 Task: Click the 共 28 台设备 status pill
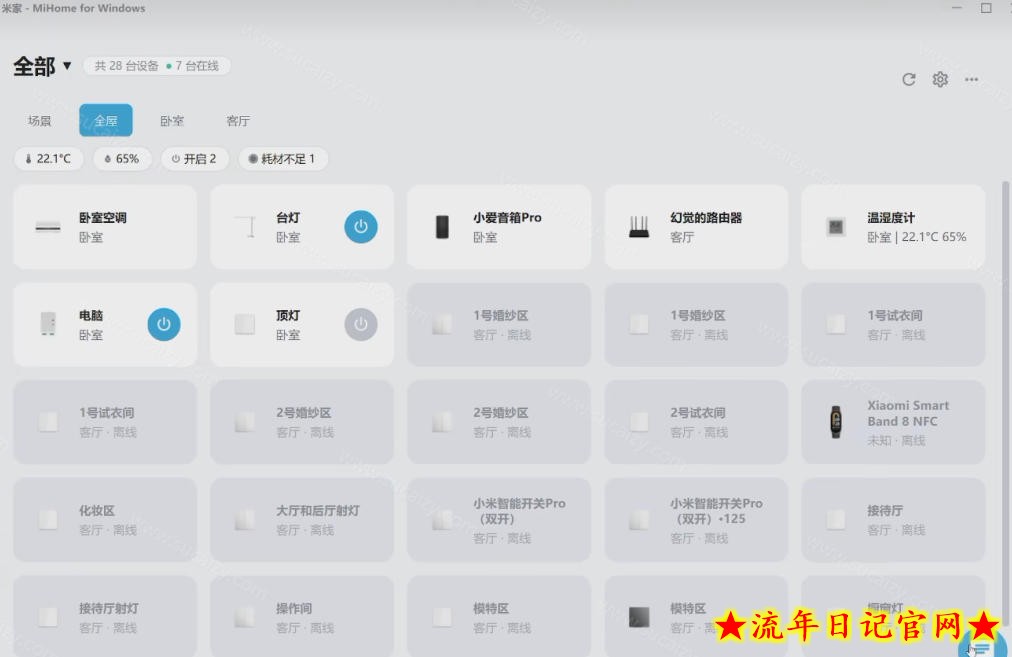click(x=156, y=66)
